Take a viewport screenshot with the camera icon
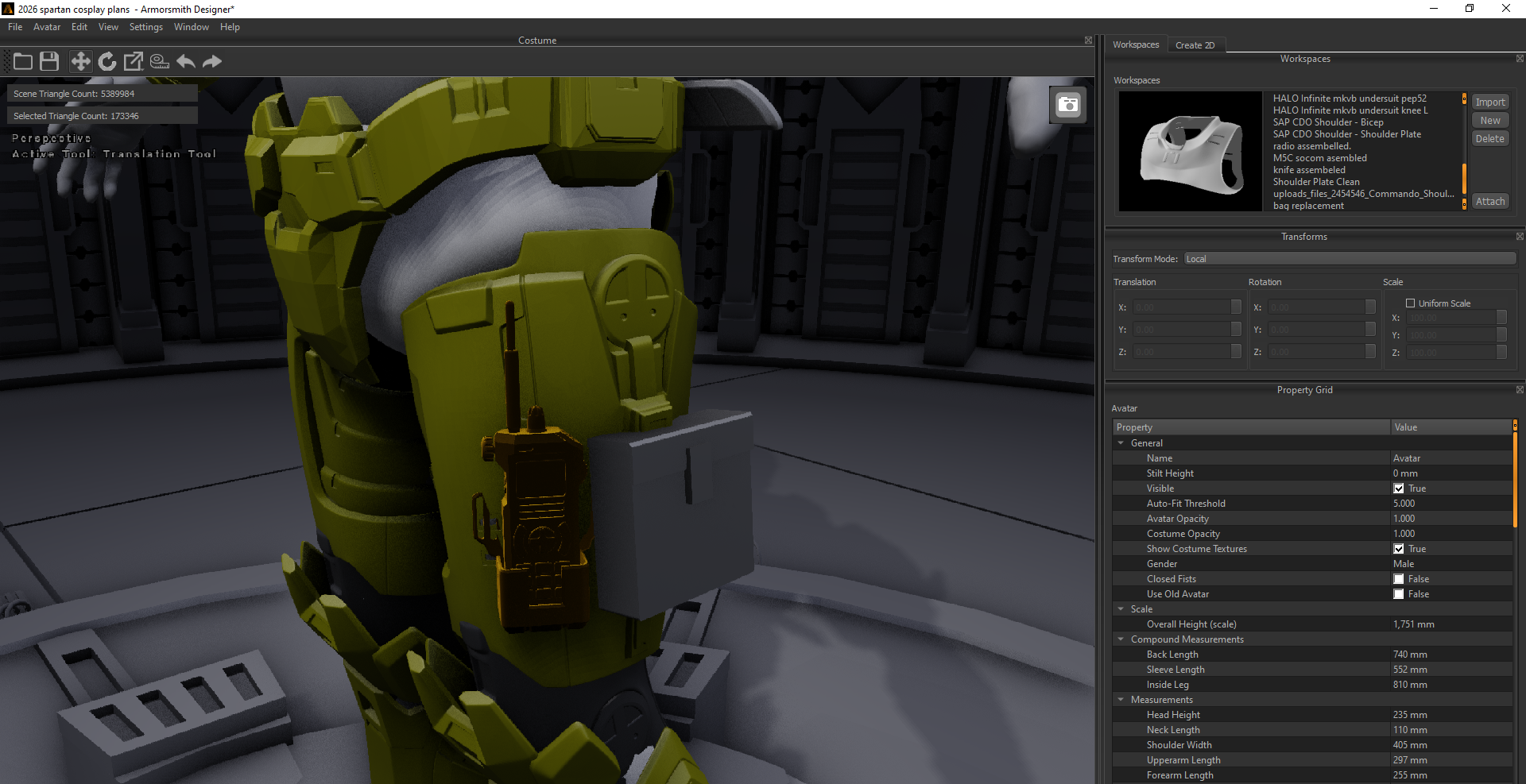1526x784 pixels. tap(1068, 104)
